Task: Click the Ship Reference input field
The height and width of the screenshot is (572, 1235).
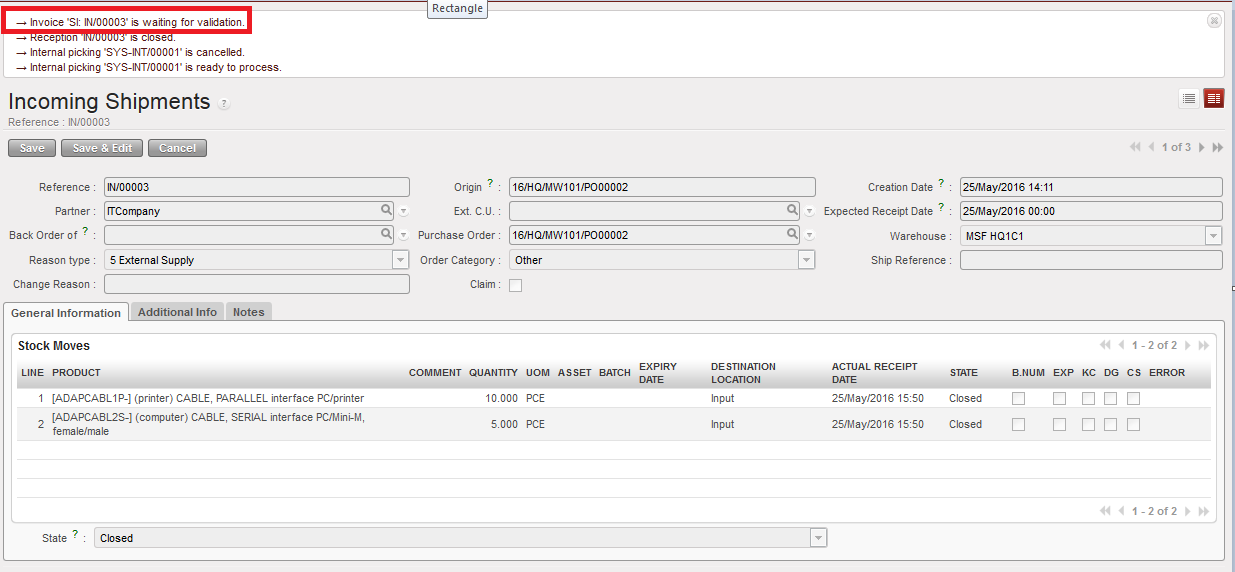Action: (1090, 260)
